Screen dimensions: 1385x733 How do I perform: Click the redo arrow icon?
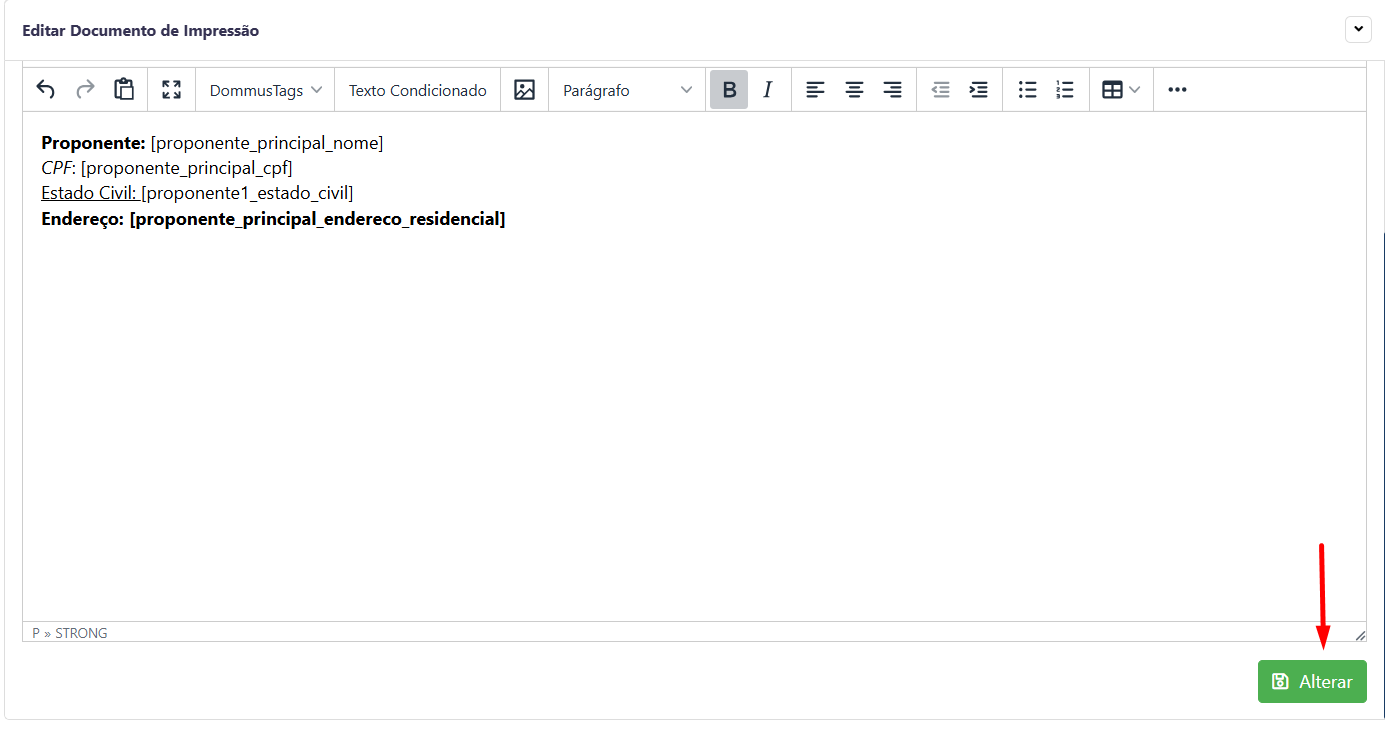(85, 90)
